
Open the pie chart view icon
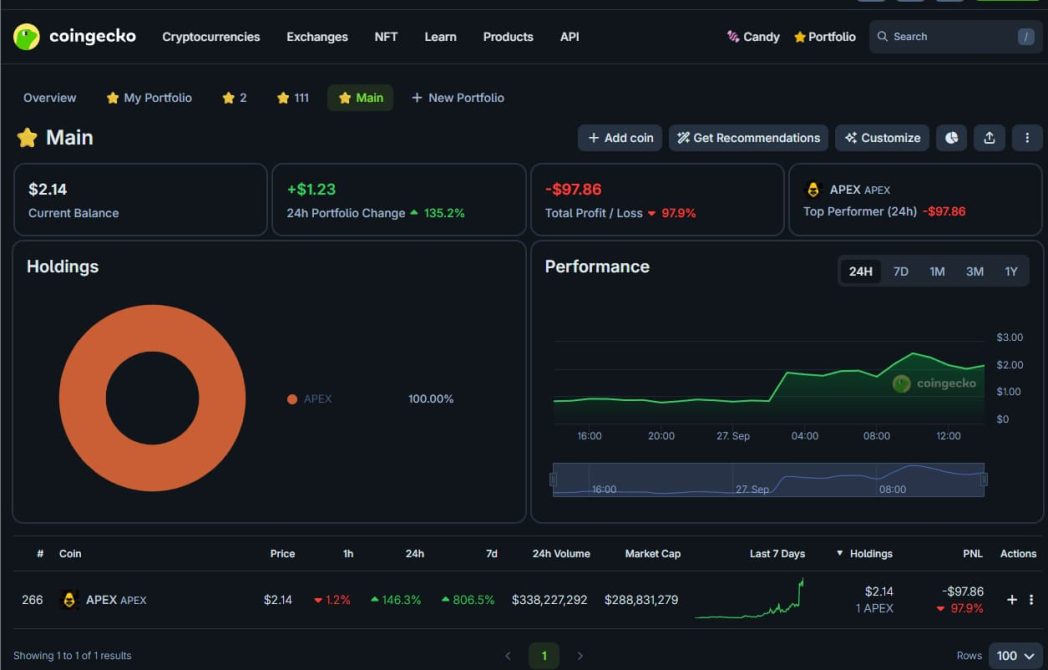pyautogui.click(x=951, y=138)
